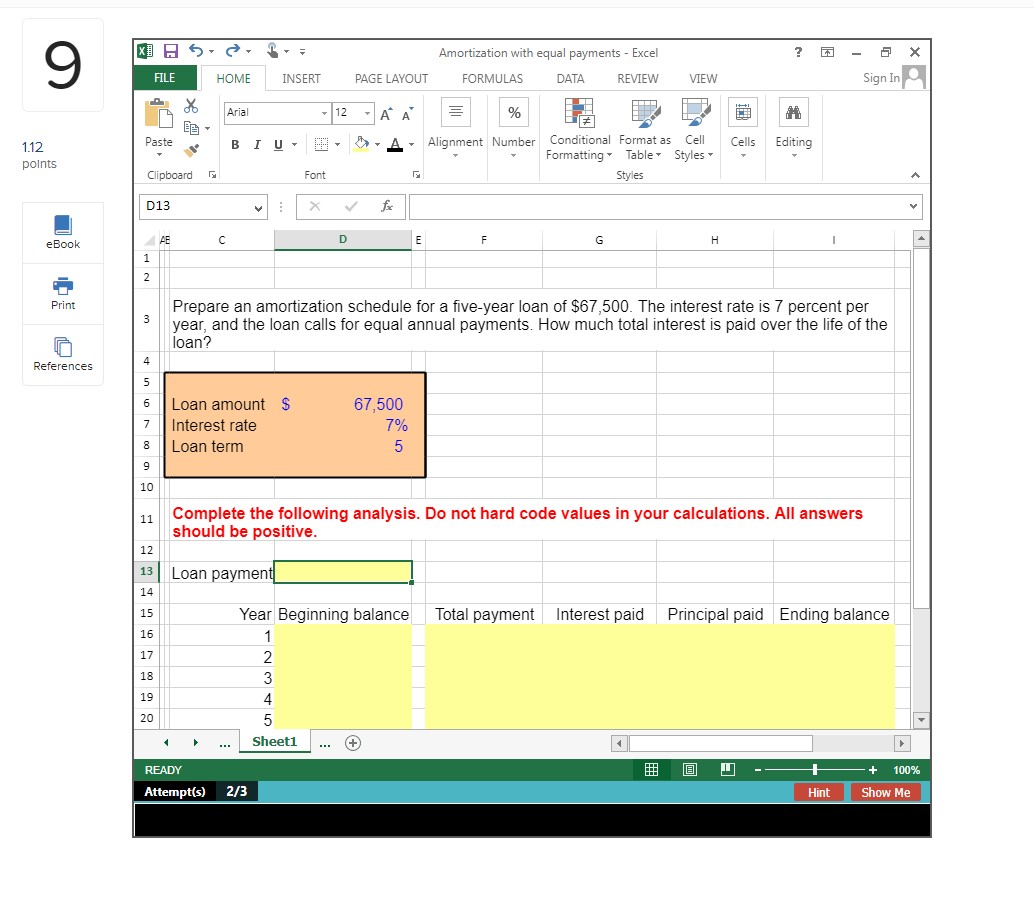The image size is (1034, 917).
Task: Click the Show Me button
Action: coord(884,792)
